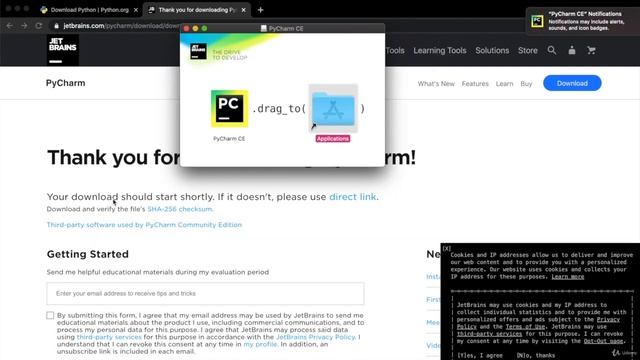Click the padlock icon in the address bar
This screenshot has height=360, width=640.
point(56,26)
